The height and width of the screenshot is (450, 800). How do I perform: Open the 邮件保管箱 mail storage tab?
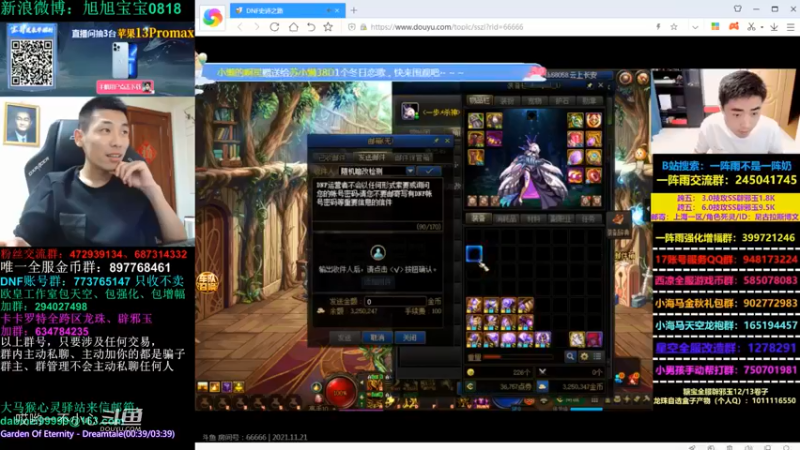412,158
